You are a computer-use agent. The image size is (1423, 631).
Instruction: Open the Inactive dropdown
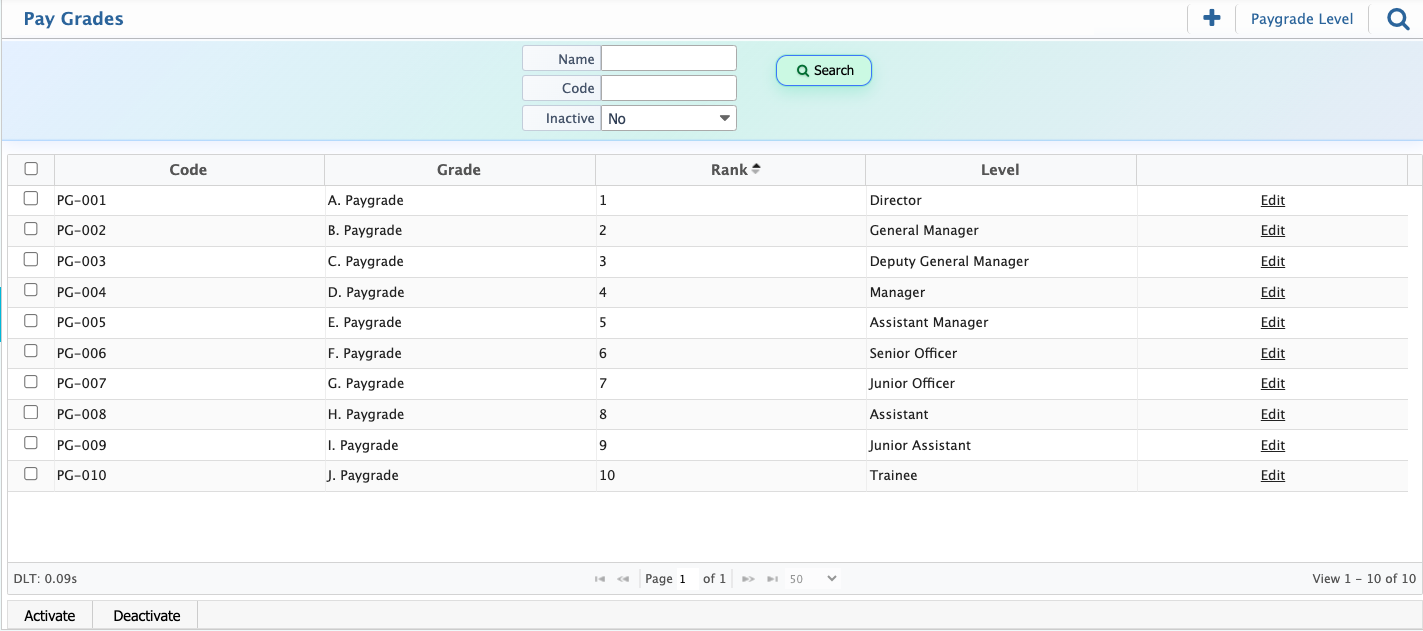(x=668, y=118)
